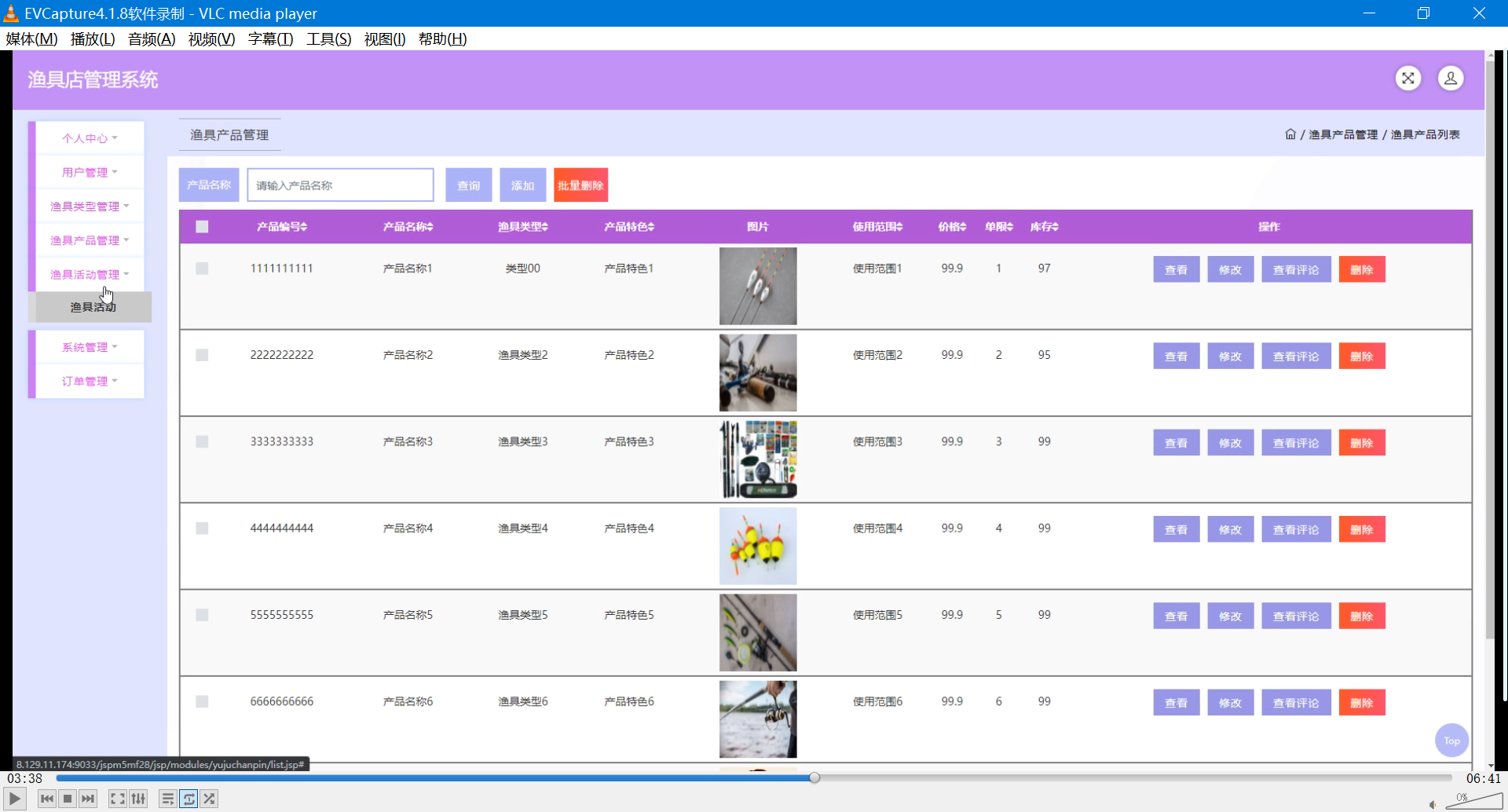This screenshot has height=812, width=1508.
Task: Open the 工具(S) menu
Action: point(328,39)
